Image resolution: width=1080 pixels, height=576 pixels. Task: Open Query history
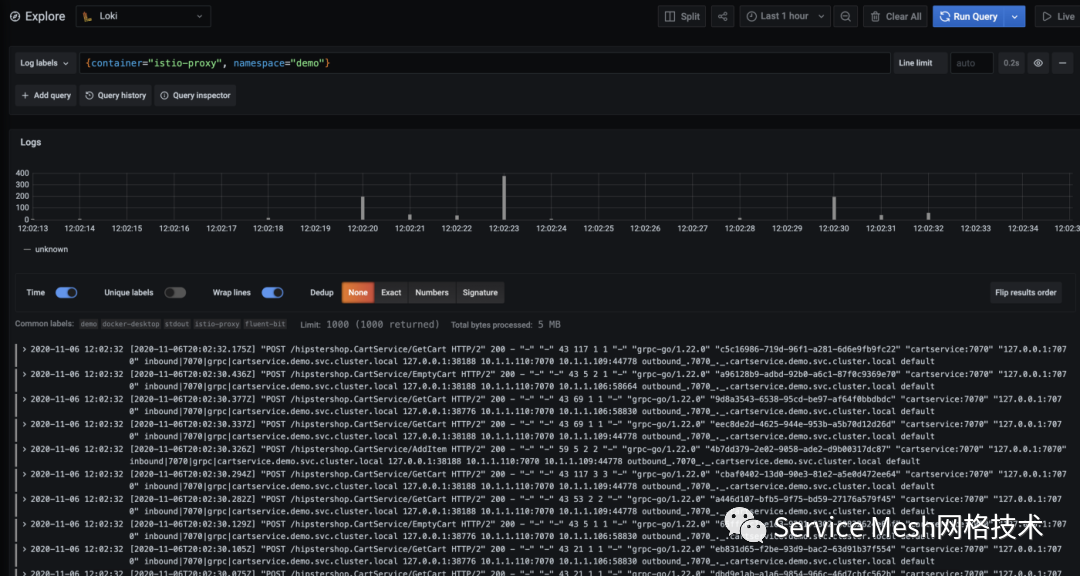coord(115,96)
